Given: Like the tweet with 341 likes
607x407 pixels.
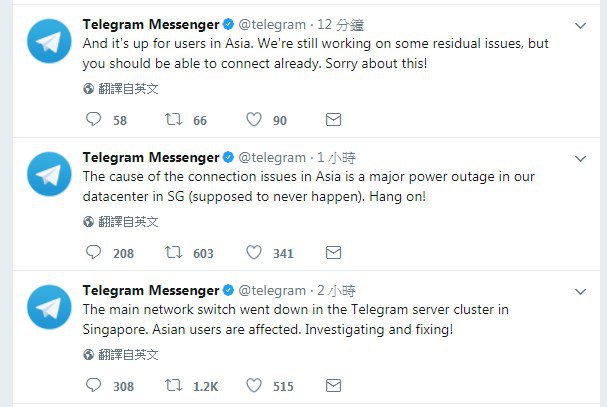Looking at the screenshot, I should [x=254, y=252].
